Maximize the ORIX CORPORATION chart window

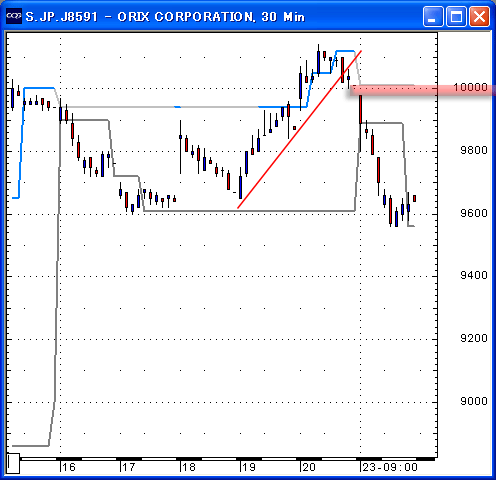456,16
